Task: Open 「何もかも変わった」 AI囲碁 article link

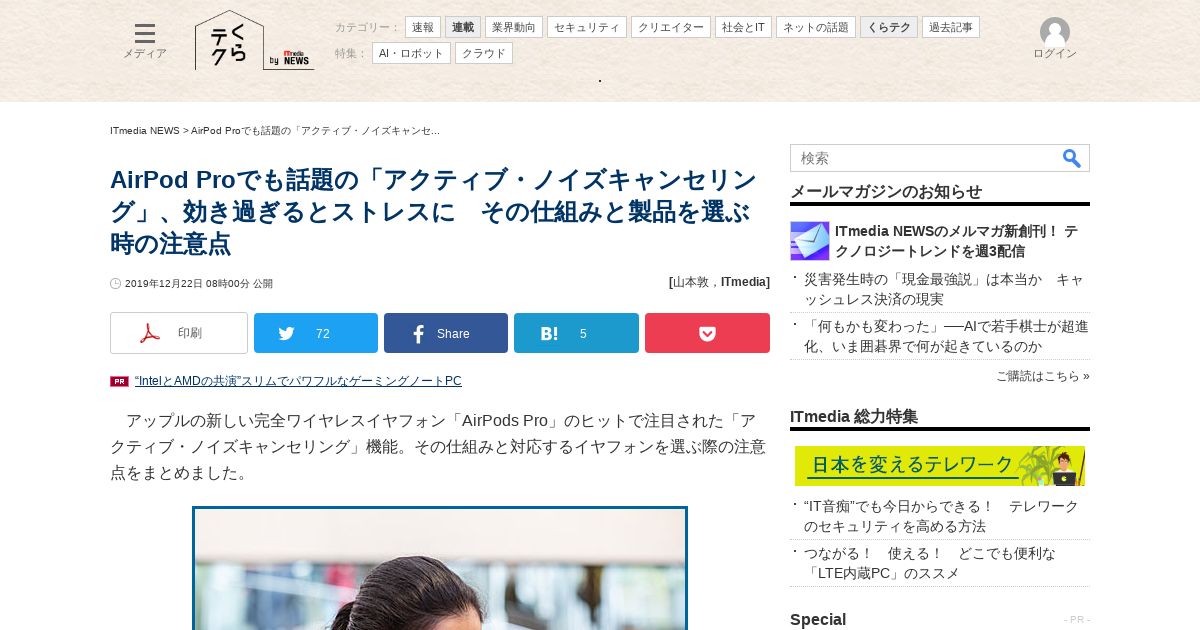Action: tap(946, 336)
